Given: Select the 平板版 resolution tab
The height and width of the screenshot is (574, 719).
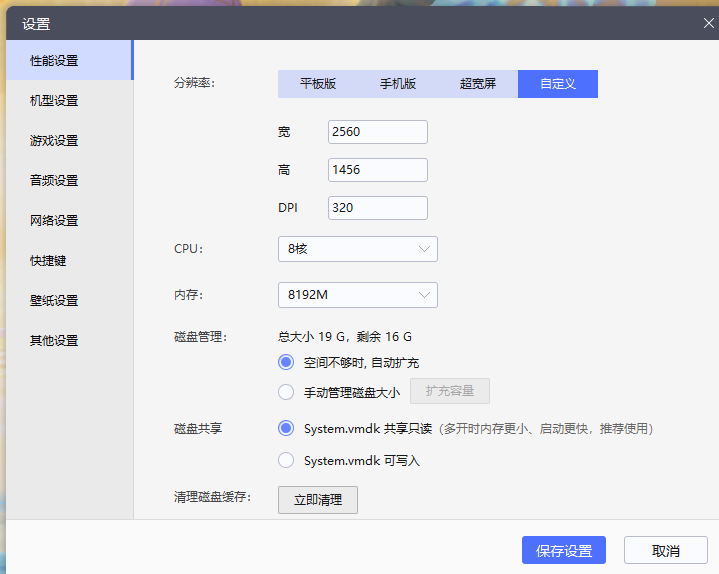Looking at the screenshot, I should coord(318,84).
